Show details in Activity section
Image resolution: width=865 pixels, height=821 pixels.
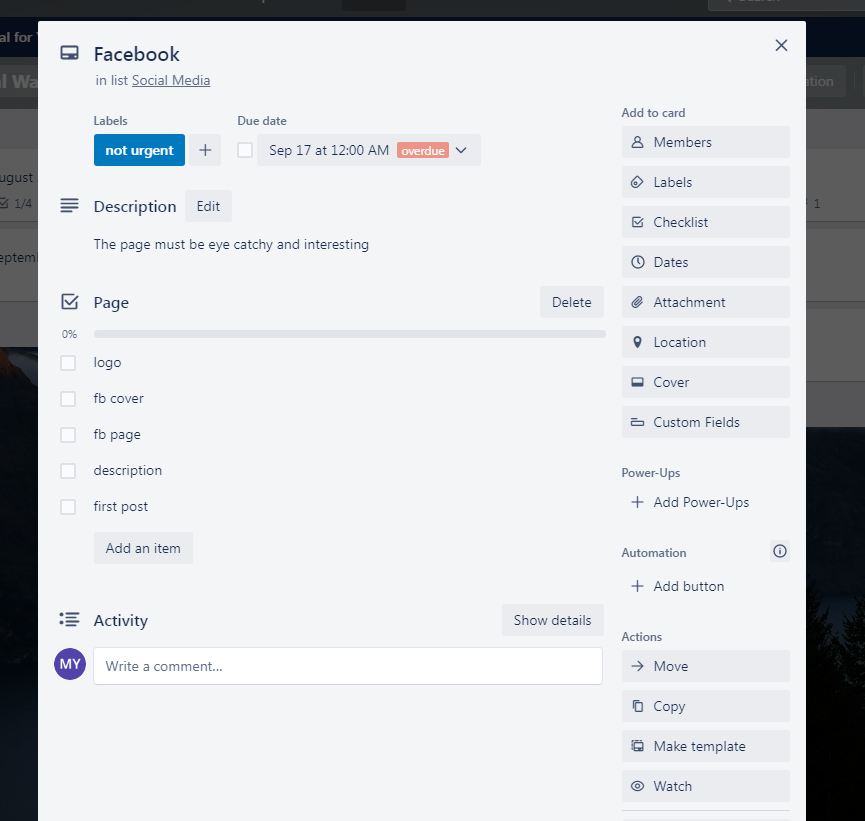pyautogui.click(x=552, y=620)
